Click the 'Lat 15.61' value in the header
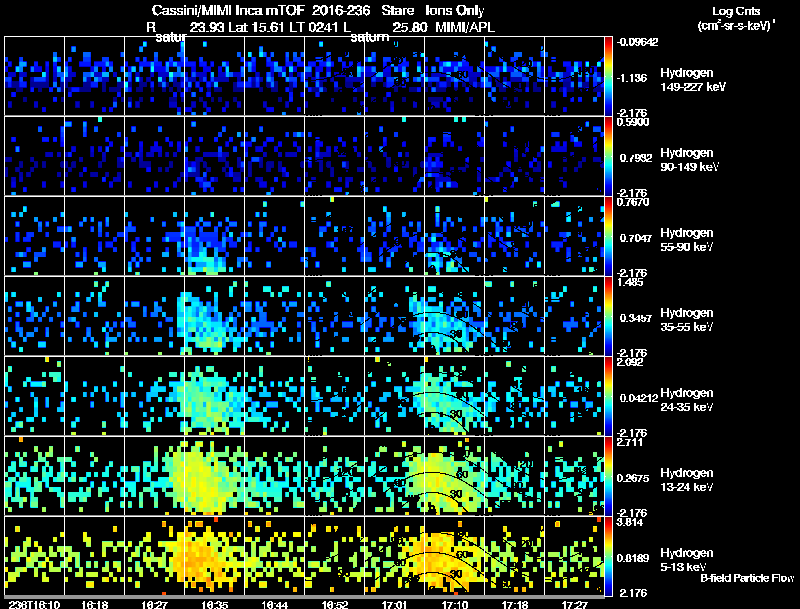The height and width of the screenshot is (609, 800). pyautogui.click(x=258, y=27)
